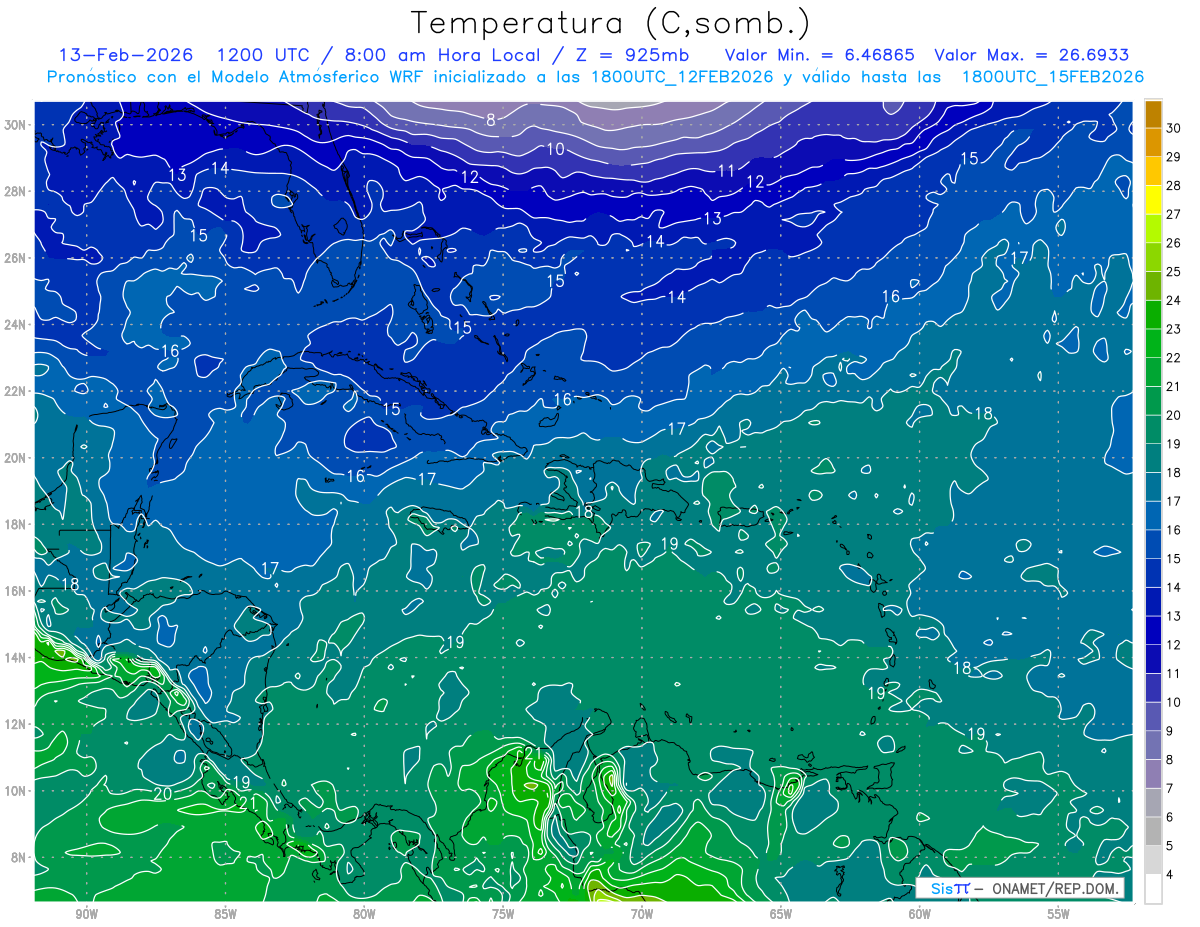Click the yellow swatch between 27 and 28
Viewport: 1200px width, 927px height.
click(x=1153, y=199)
